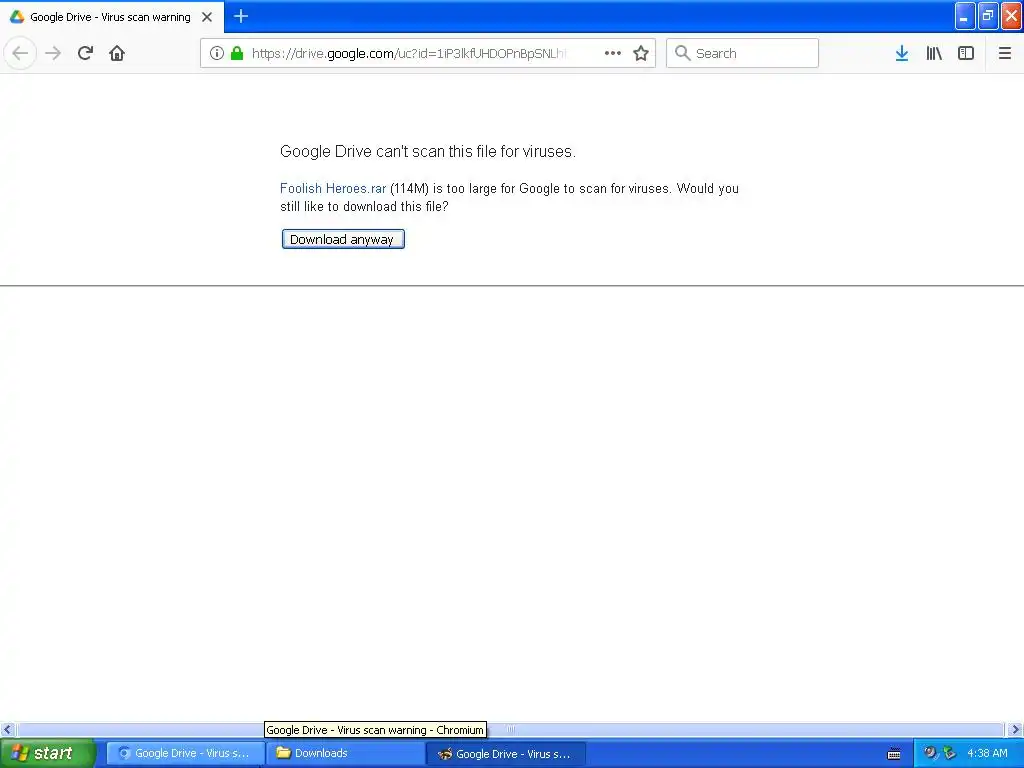The width and height of the screenshot is (1024, 768).
Task: Open the Foolish Heroes.rar link
Action: click(332, 188)
